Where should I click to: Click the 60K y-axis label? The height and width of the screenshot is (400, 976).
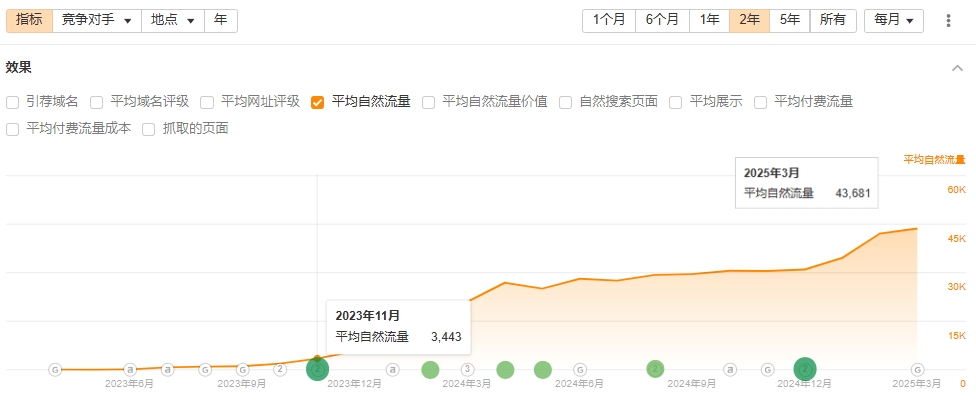(x=956, y=190)
